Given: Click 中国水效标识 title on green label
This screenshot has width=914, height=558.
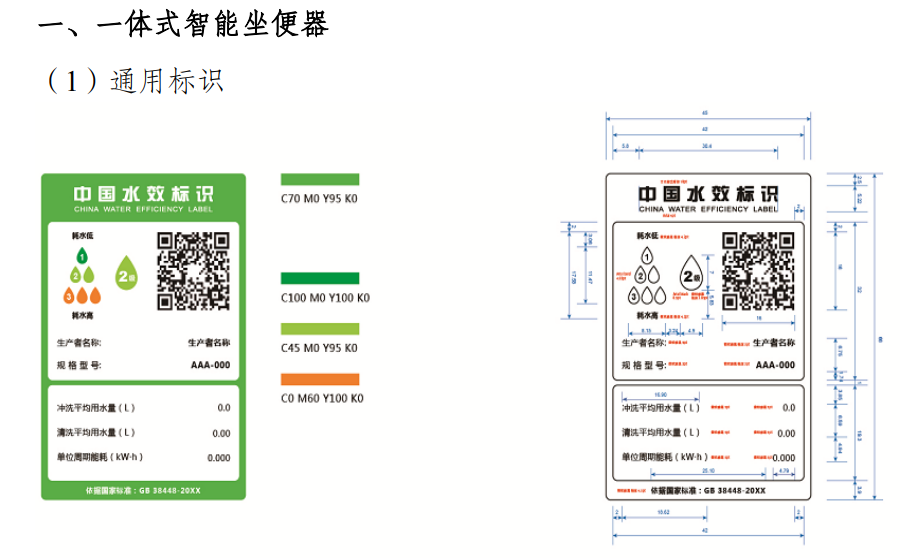Looking at the screenshot, I should [143, 194].
